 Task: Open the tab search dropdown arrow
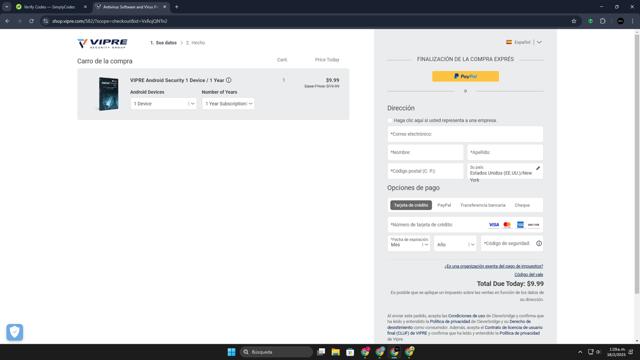coord(7,7)
